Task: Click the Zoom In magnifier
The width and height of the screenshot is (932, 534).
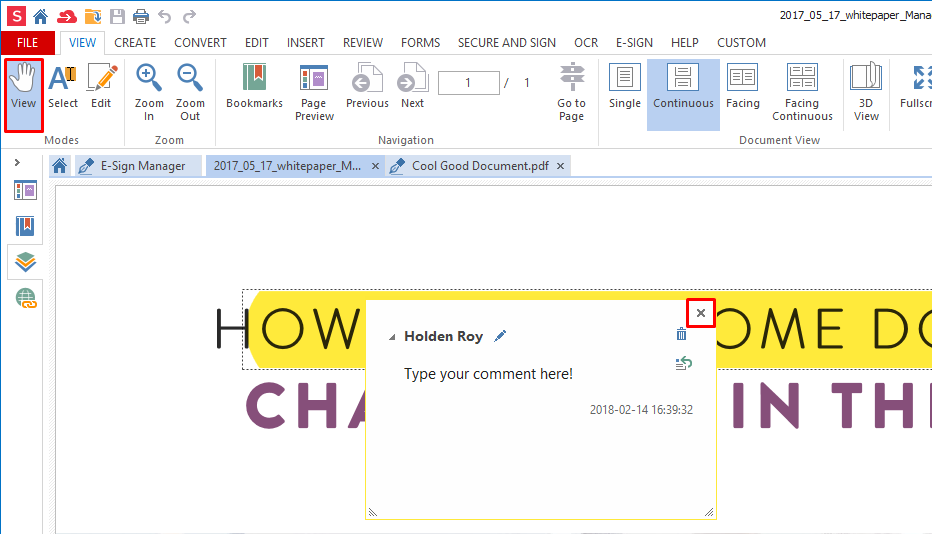Action: pos(149,92)
